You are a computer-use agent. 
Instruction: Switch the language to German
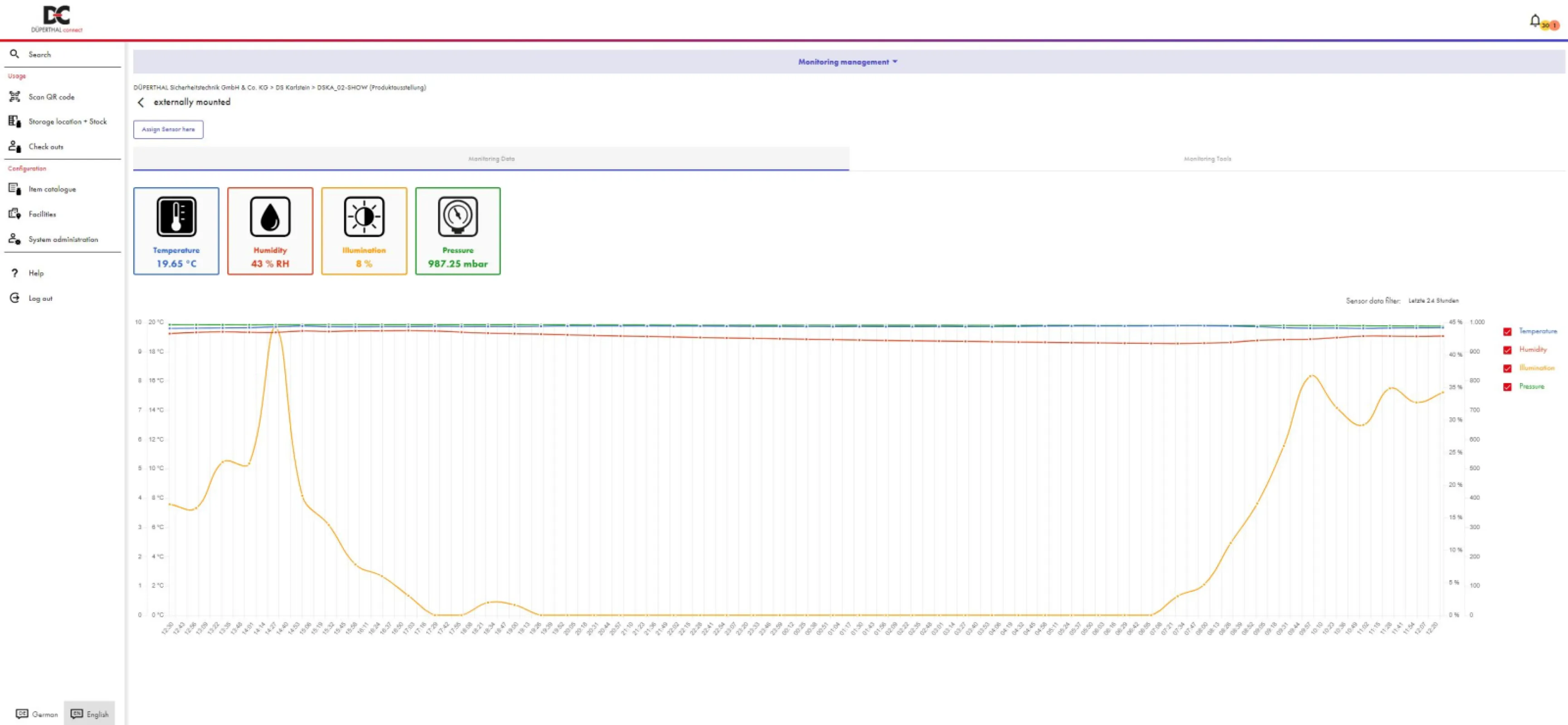(x=38, y=714)
